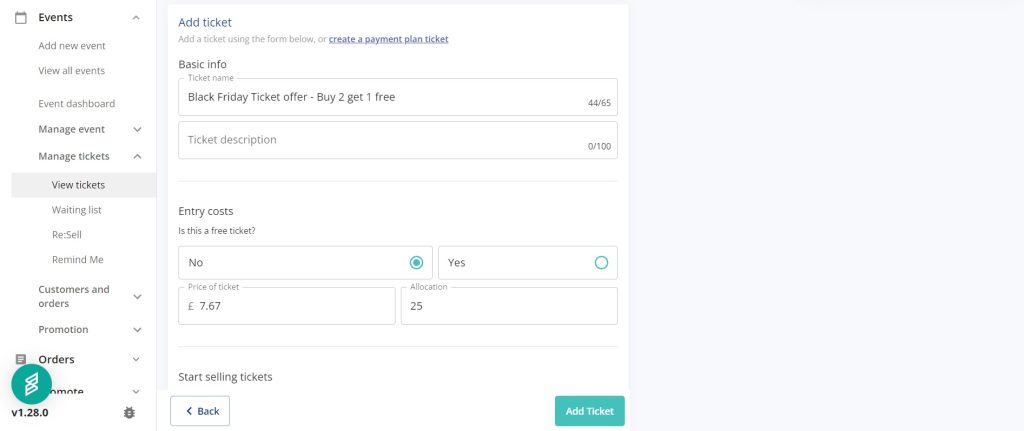This screenshot has height=431, width=1024.
Task: Click the Back button
Action: pos(200,411)
